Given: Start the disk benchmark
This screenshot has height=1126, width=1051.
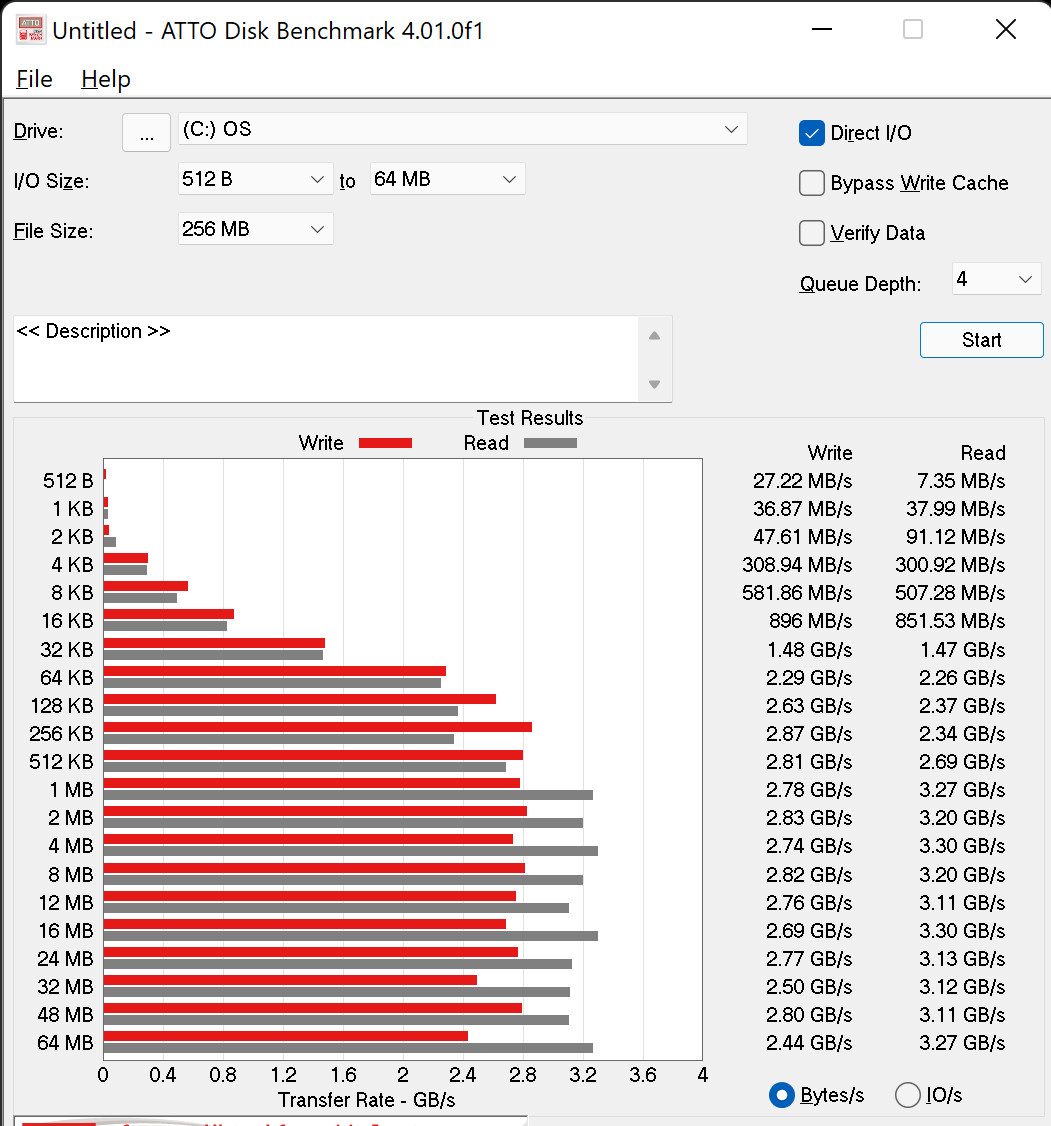Looking at the screenshot, I should pos(981,340).
